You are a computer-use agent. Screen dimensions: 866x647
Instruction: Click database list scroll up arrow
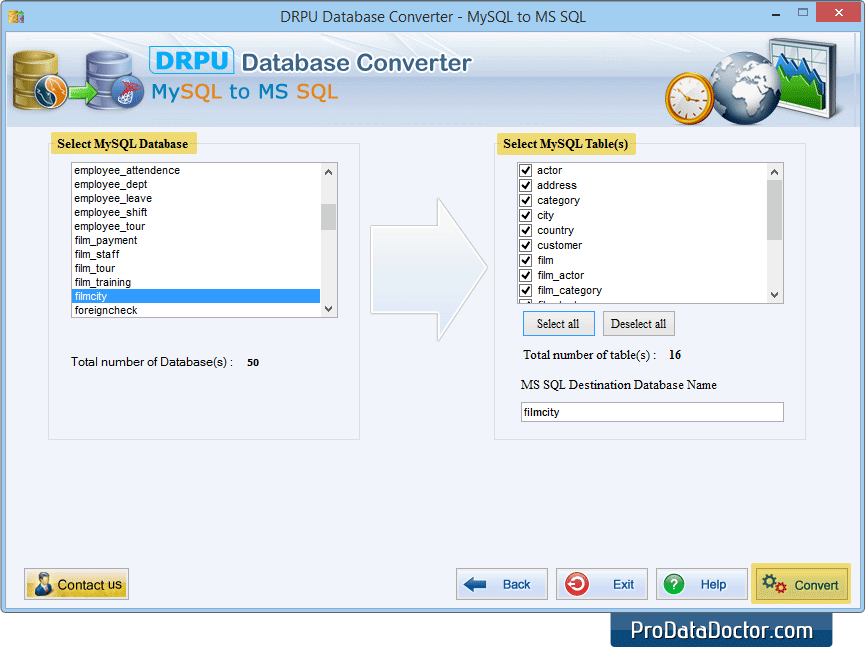click(x=329, y=172)
